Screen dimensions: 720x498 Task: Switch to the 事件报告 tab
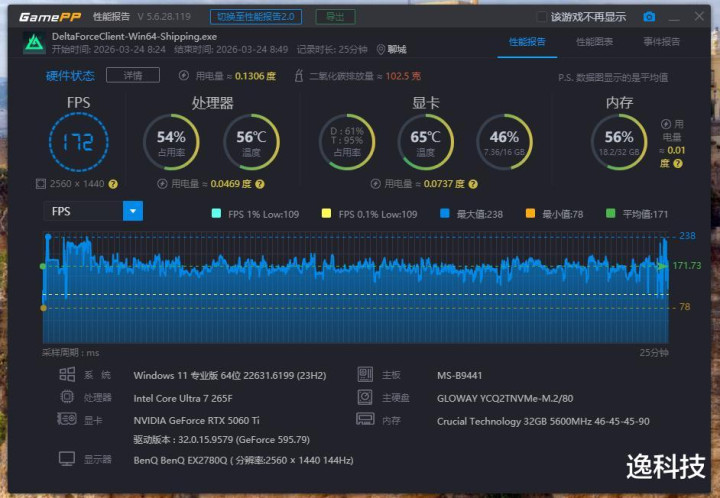(x=661, y=42)
